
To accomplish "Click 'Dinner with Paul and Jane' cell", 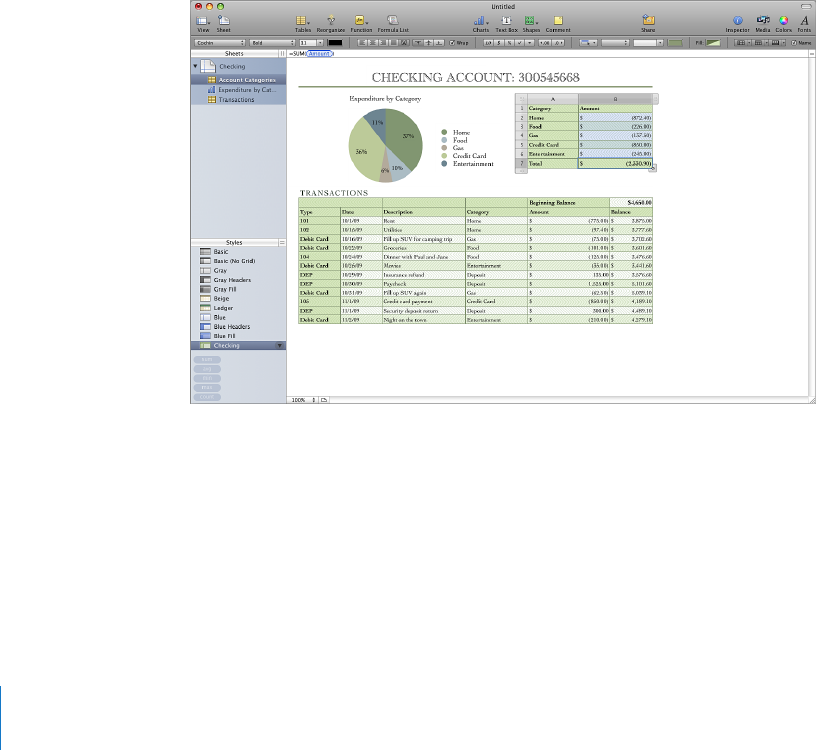I will 424,257.
